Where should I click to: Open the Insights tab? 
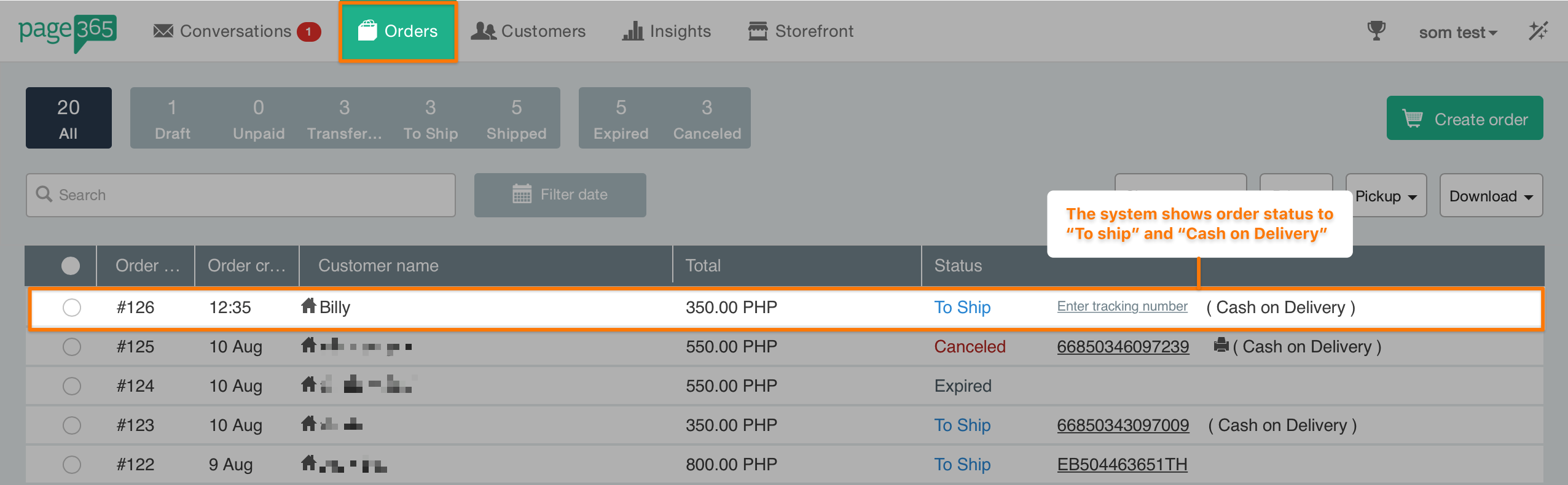[x=667, y=31]
